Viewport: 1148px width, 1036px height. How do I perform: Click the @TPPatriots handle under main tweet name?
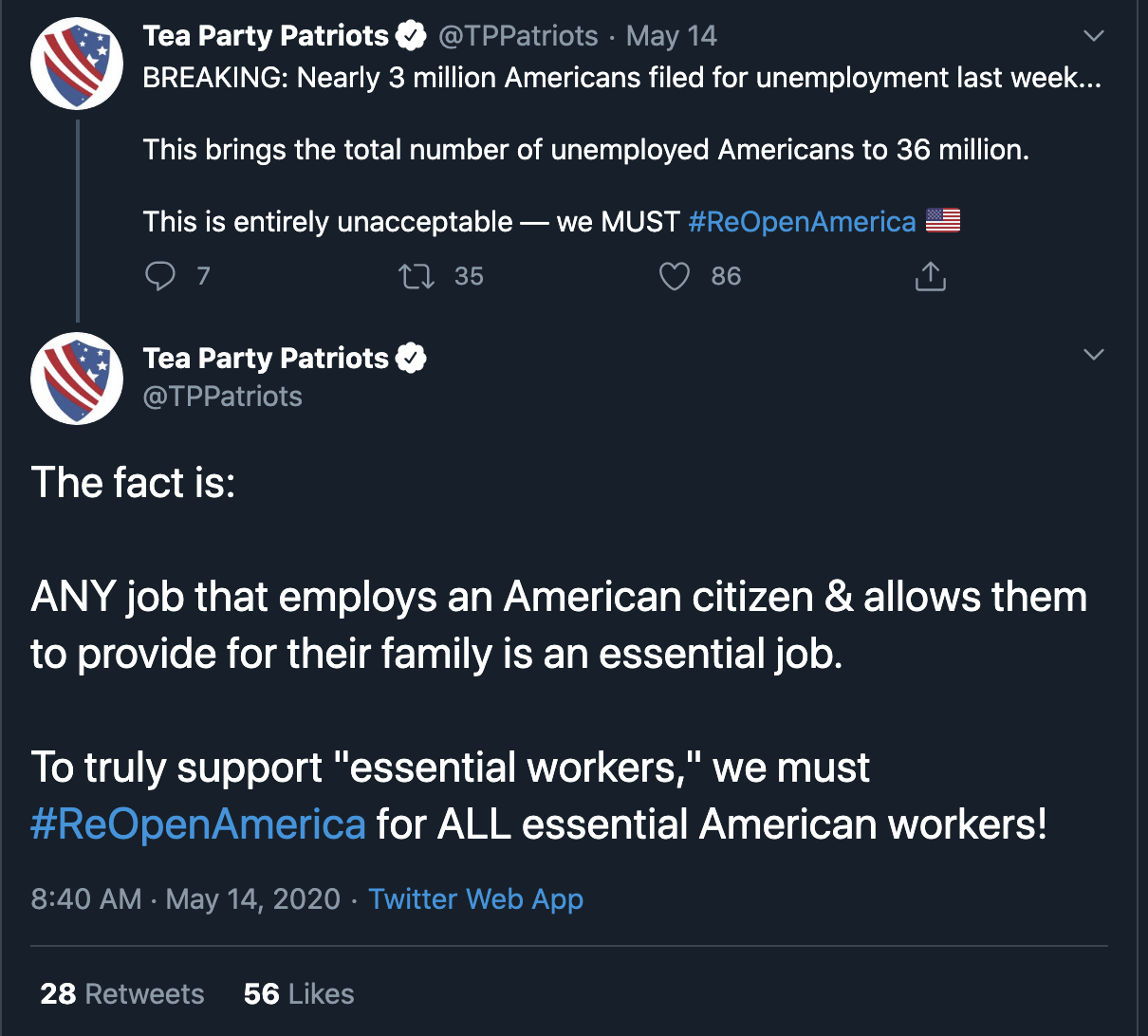(222, 397)
